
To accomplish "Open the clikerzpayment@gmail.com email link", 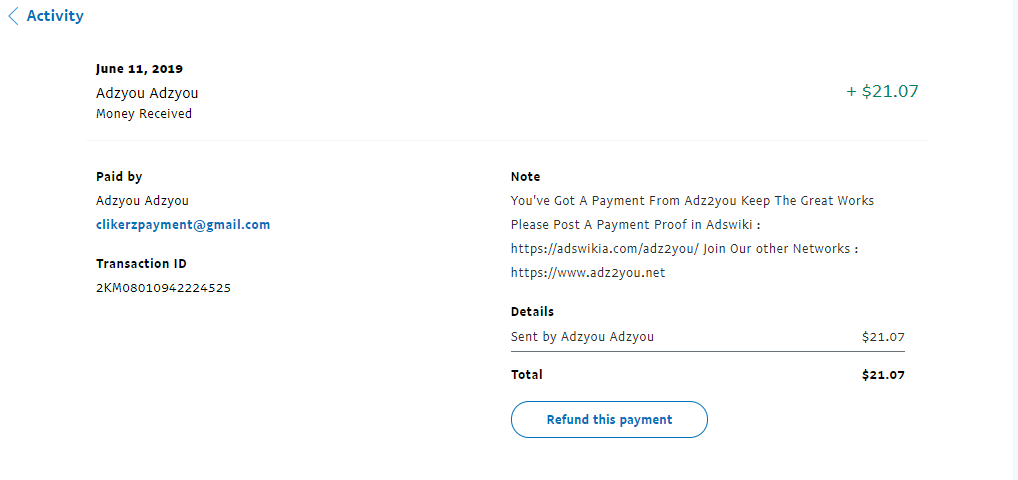I will [x=183, y=224].
